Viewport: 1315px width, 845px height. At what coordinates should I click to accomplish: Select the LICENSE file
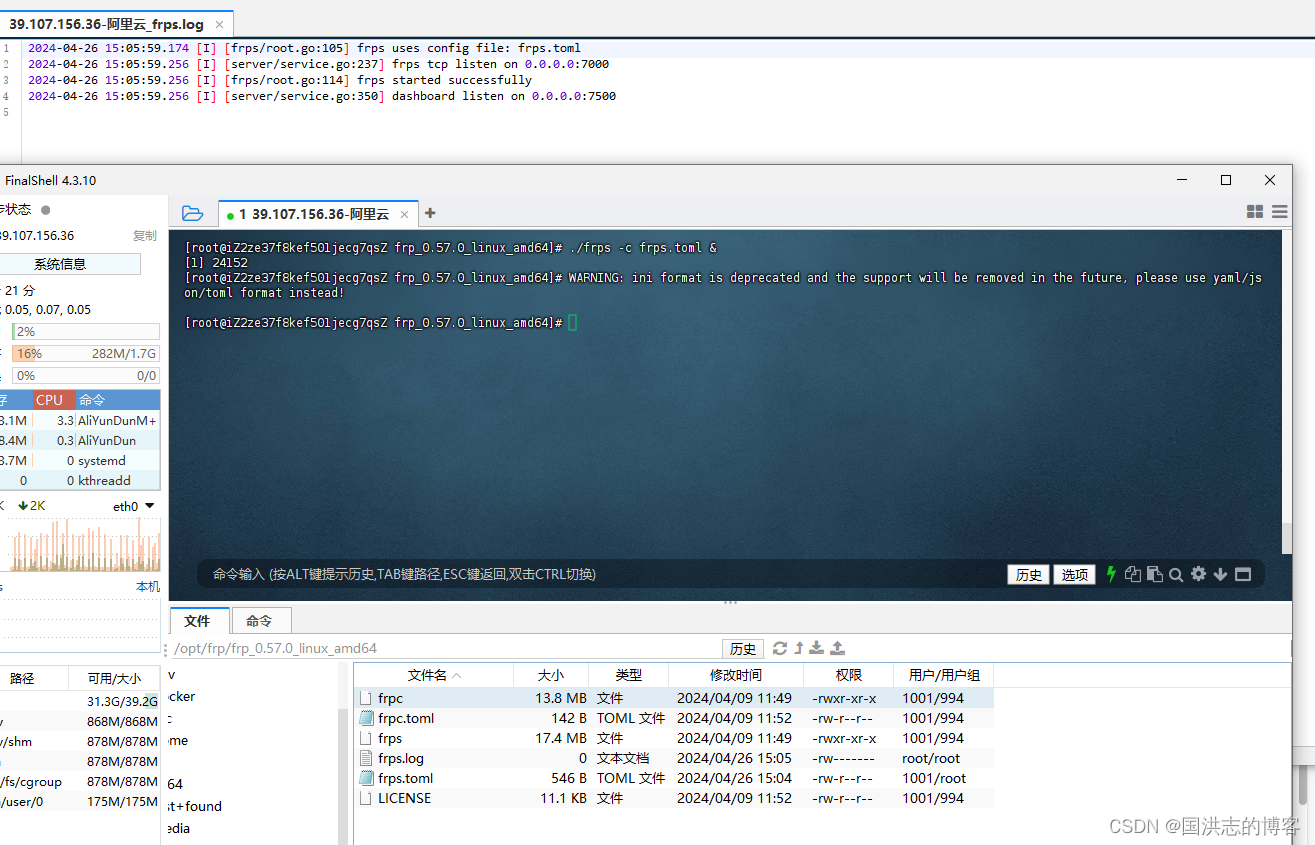pyautogui.click(x=674, y=798)
